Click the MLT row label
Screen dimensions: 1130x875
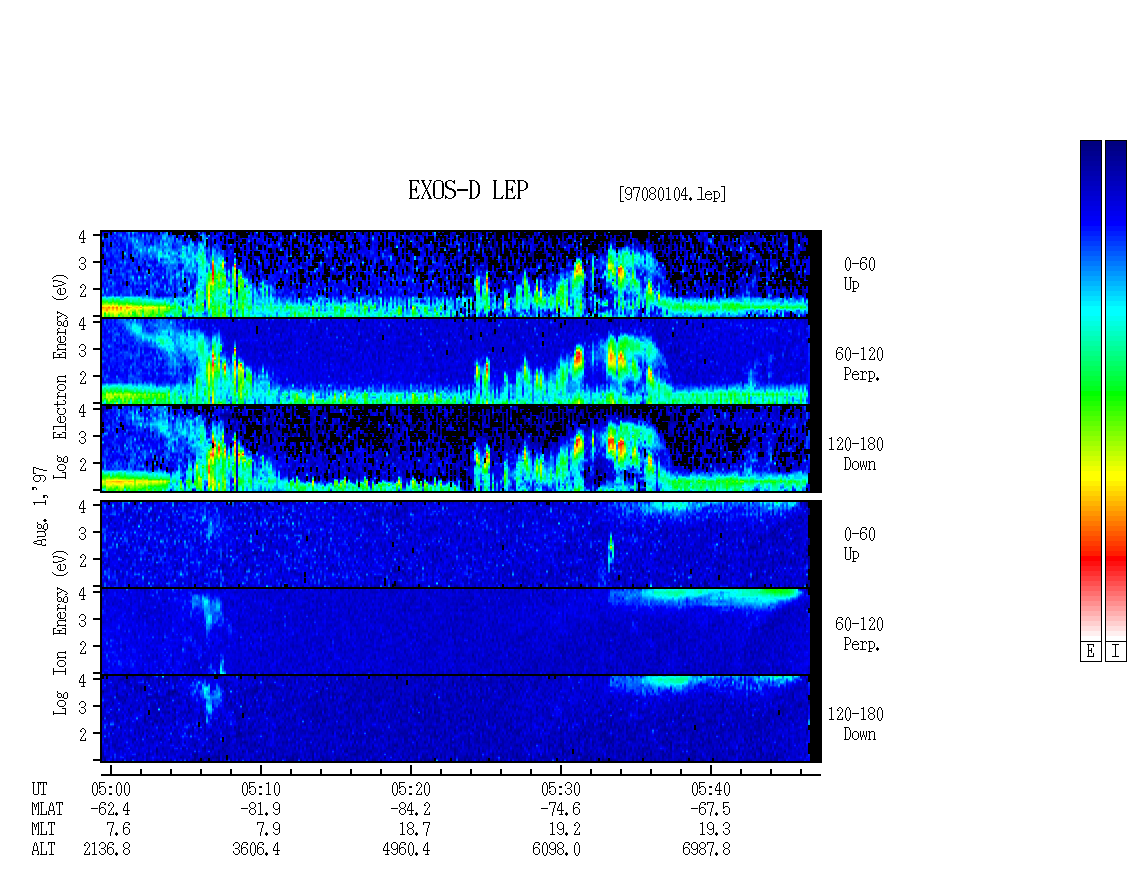tap(43, 830)
